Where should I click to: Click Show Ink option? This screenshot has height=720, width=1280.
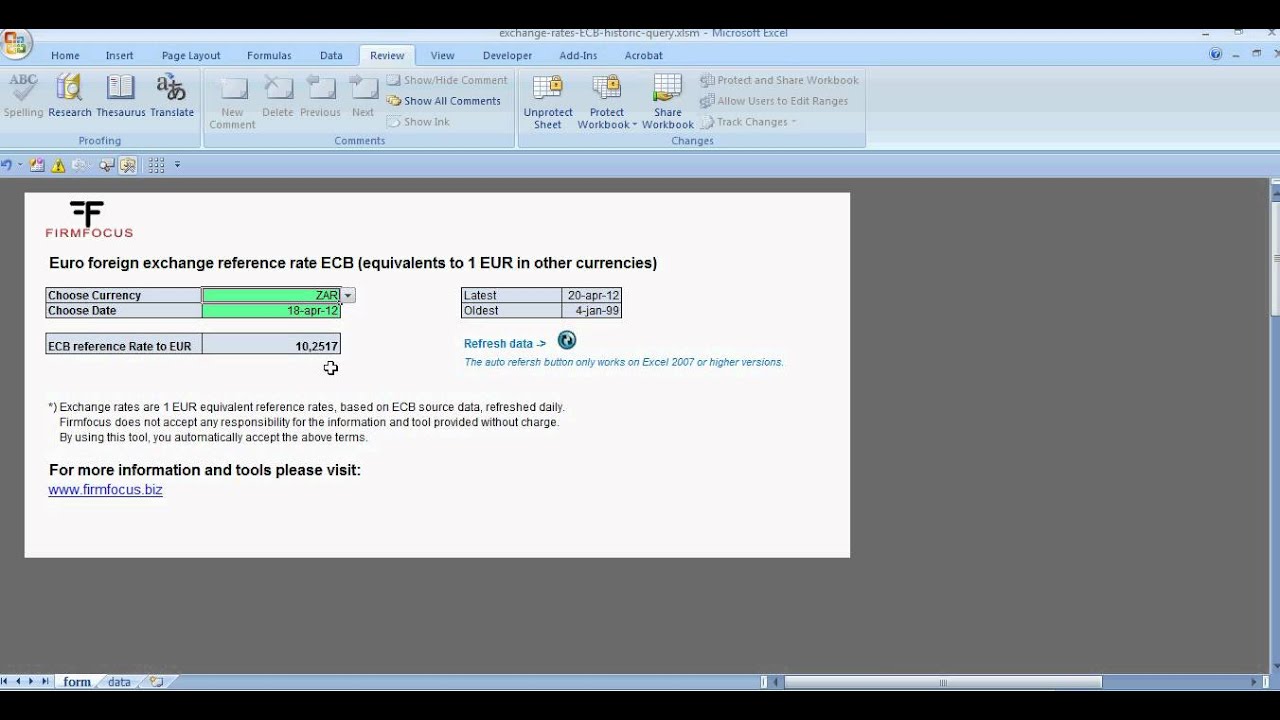tap(418, 122)
